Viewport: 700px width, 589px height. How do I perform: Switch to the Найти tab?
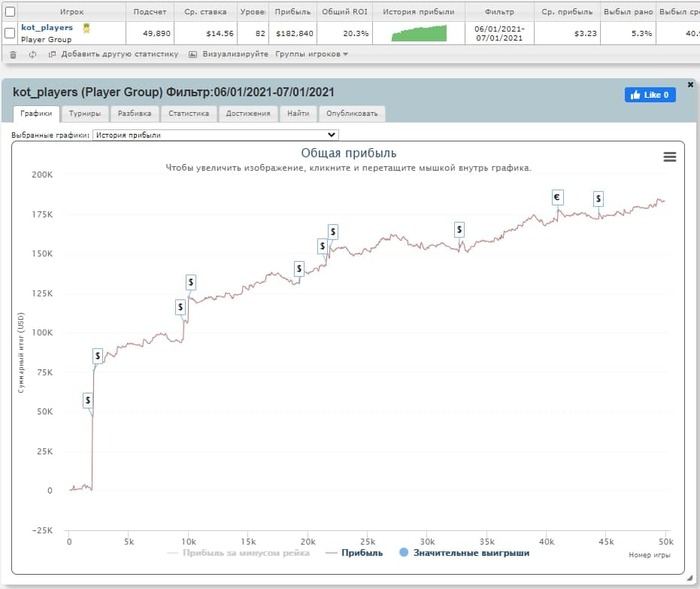(298, 113)
